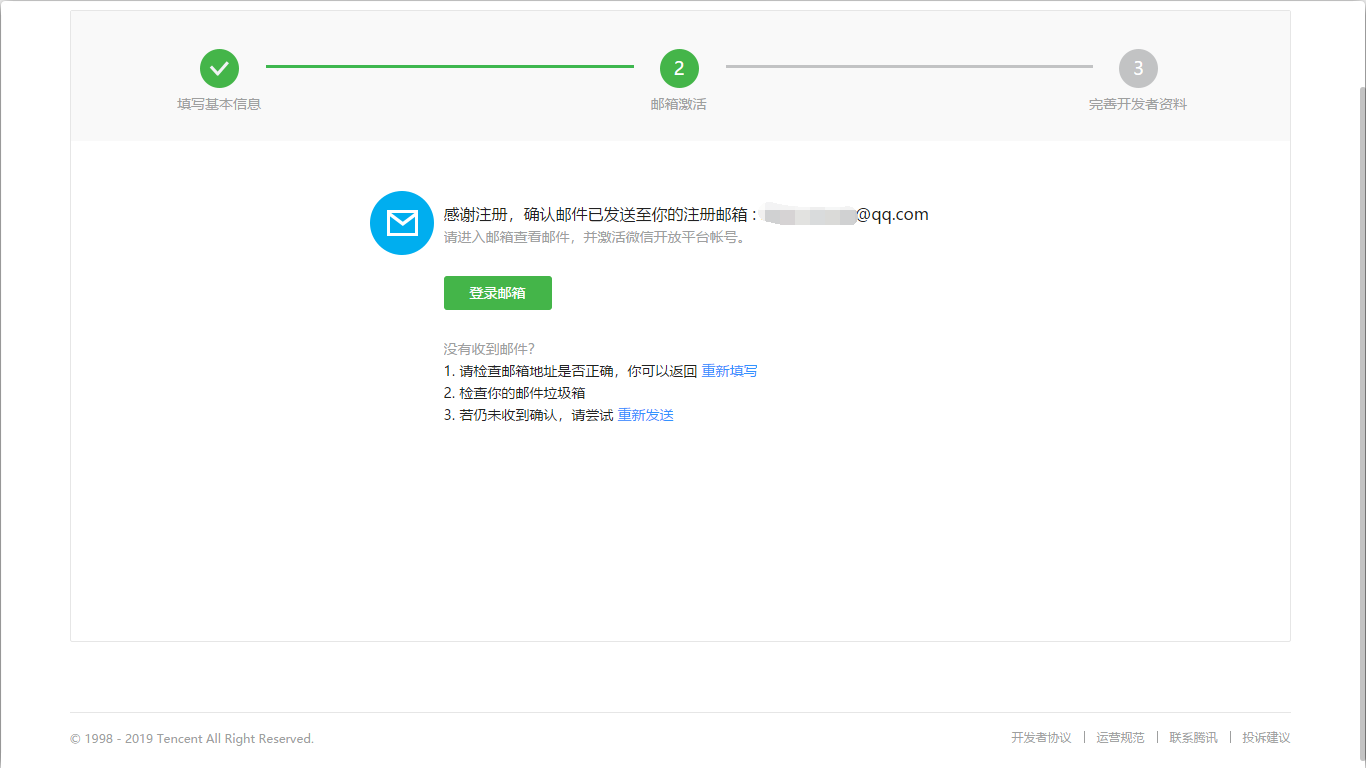Click the 邮箱激活 step label
Viewport: 1366px width, 768px height.
(679, 103)
